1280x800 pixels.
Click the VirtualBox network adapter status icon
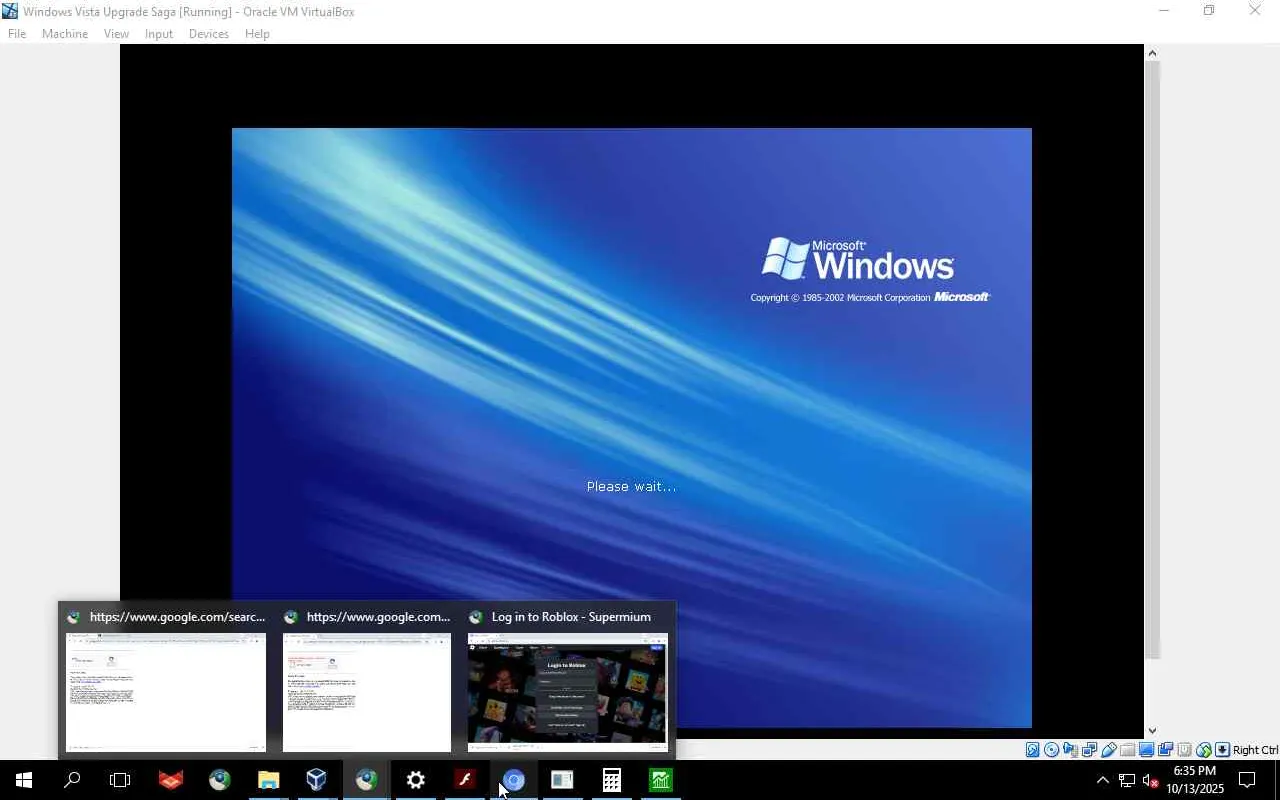pyautogui.click(x=1089, y=750)
